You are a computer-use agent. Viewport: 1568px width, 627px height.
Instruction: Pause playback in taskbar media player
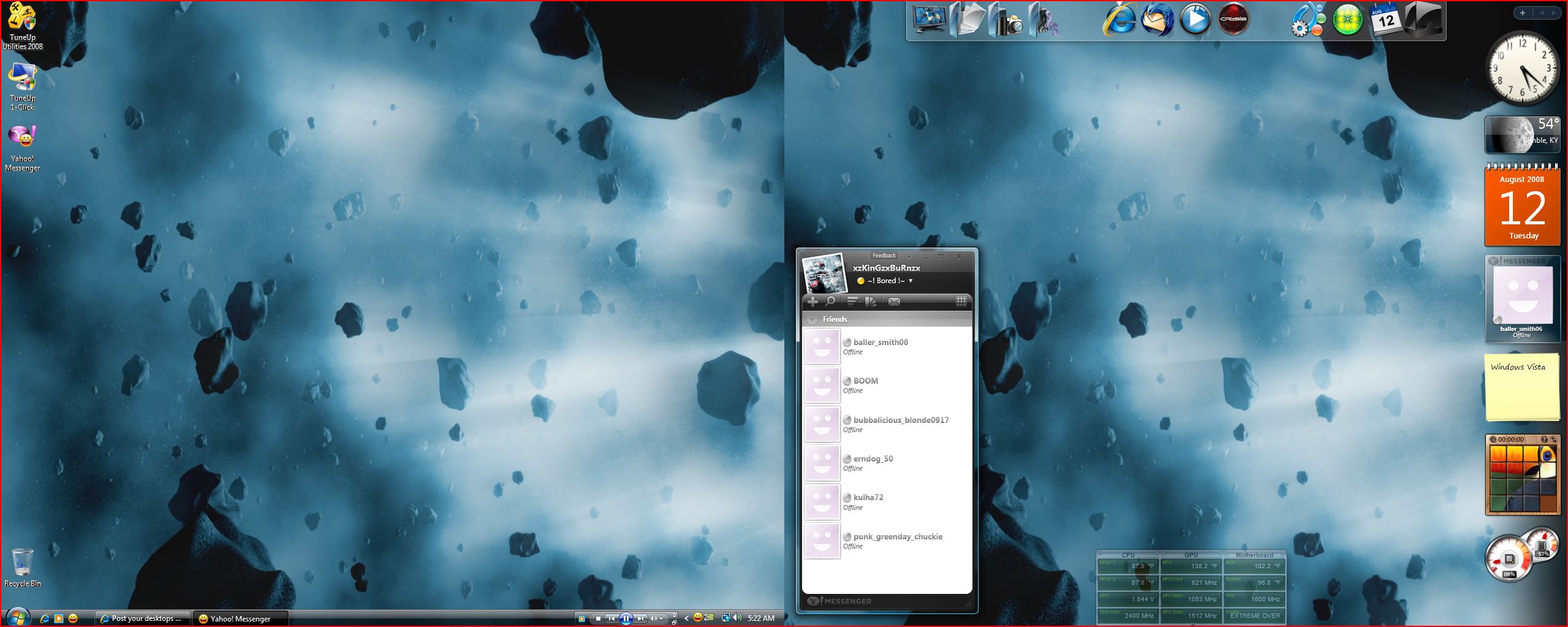(x=626, y=618)
